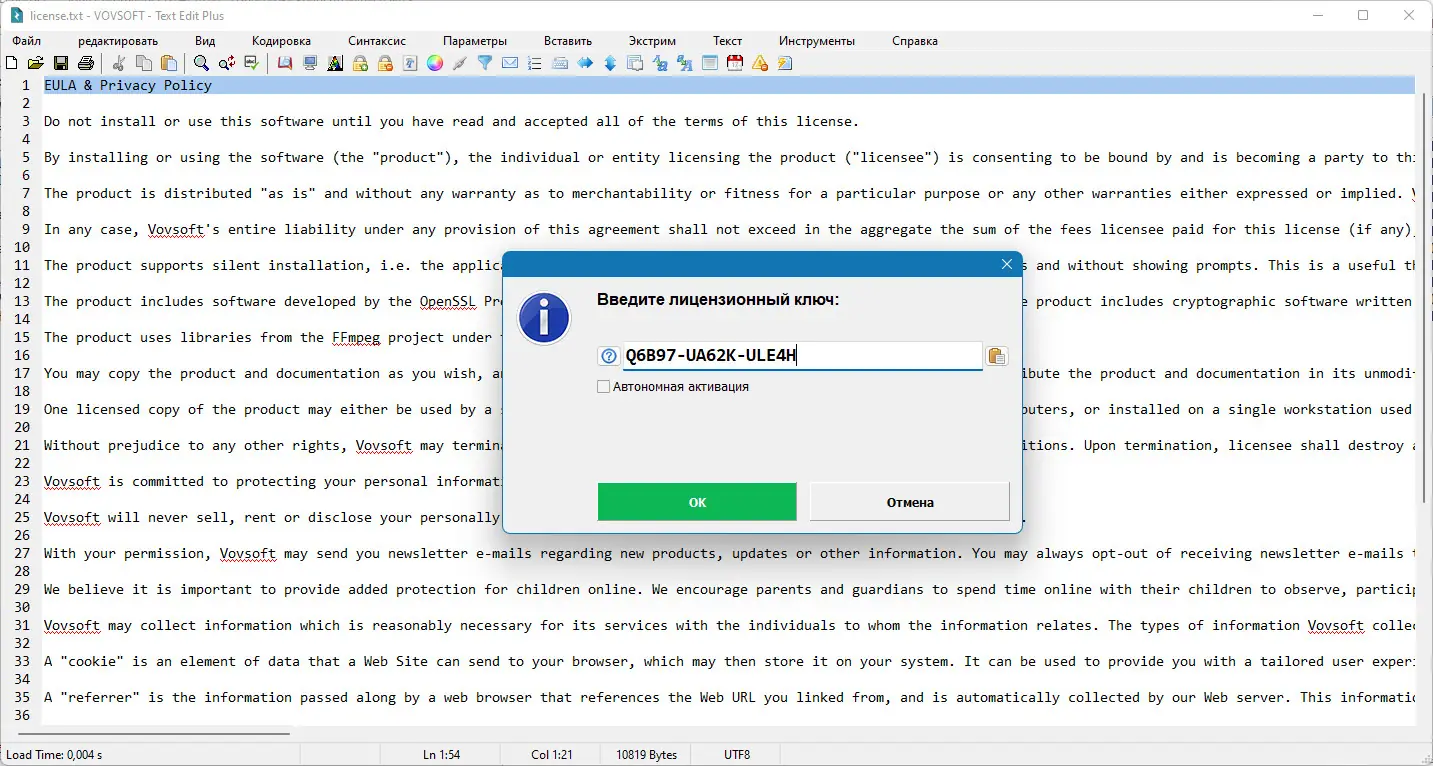Click the New file icon
1433x766 pixels.
click(12, 63)
